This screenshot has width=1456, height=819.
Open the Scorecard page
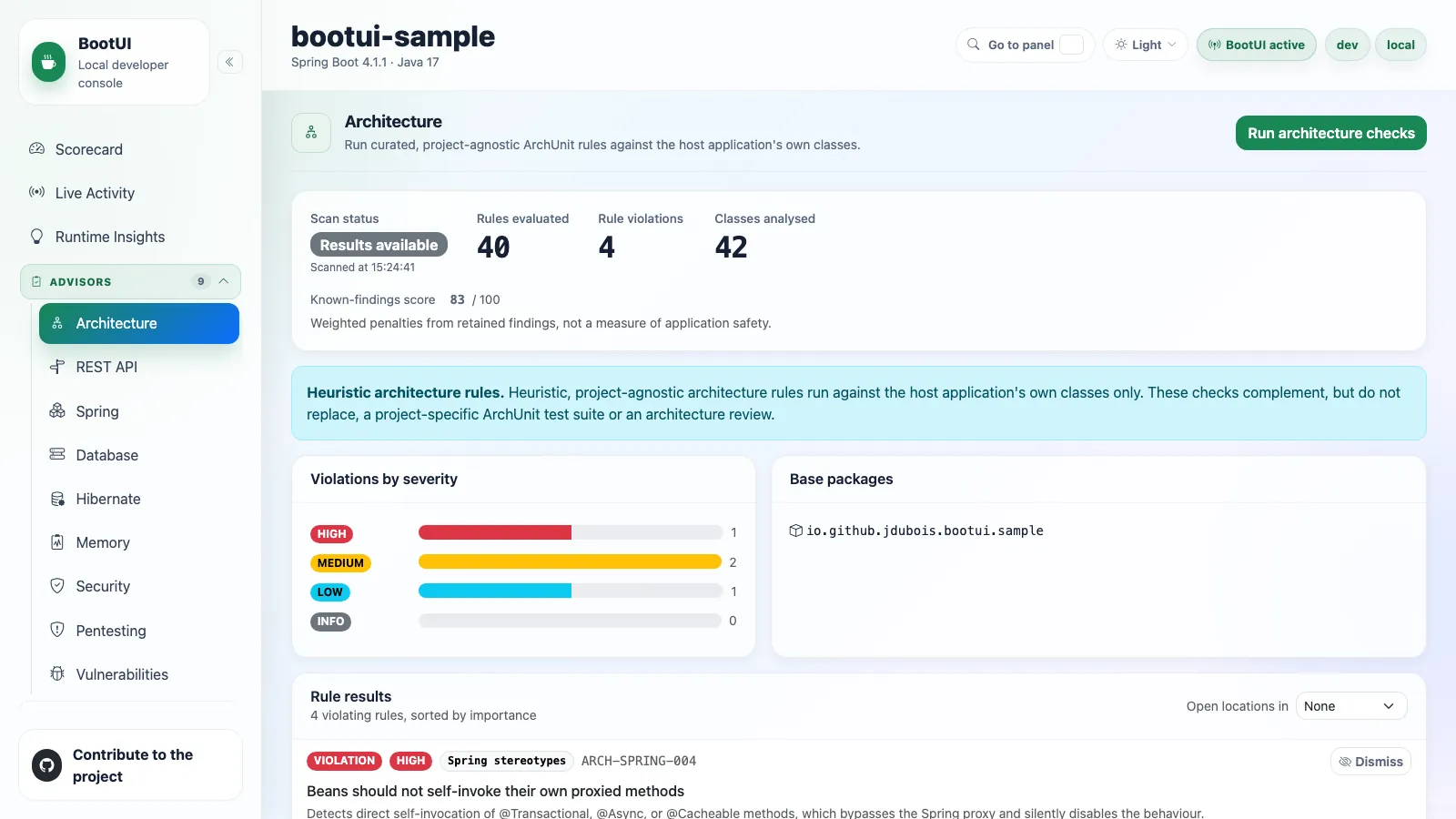130,149
